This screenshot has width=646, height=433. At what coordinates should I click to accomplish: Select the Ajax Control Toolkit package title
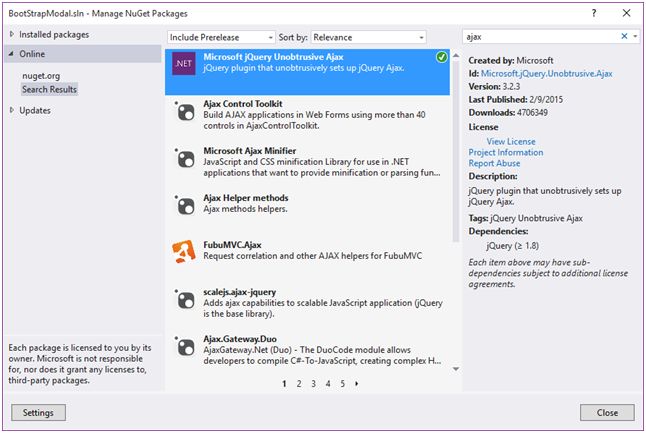point(243,103)
